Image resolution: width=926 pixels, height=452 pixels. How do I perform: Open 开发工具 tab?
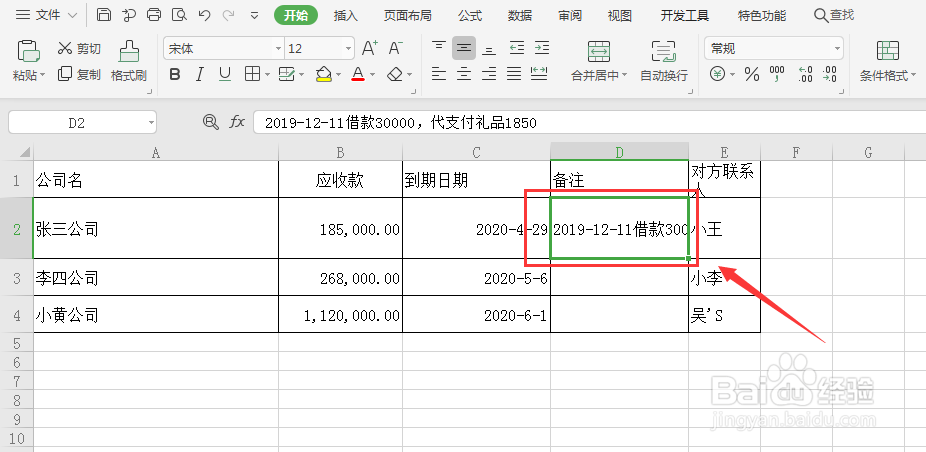pos(685,16)
